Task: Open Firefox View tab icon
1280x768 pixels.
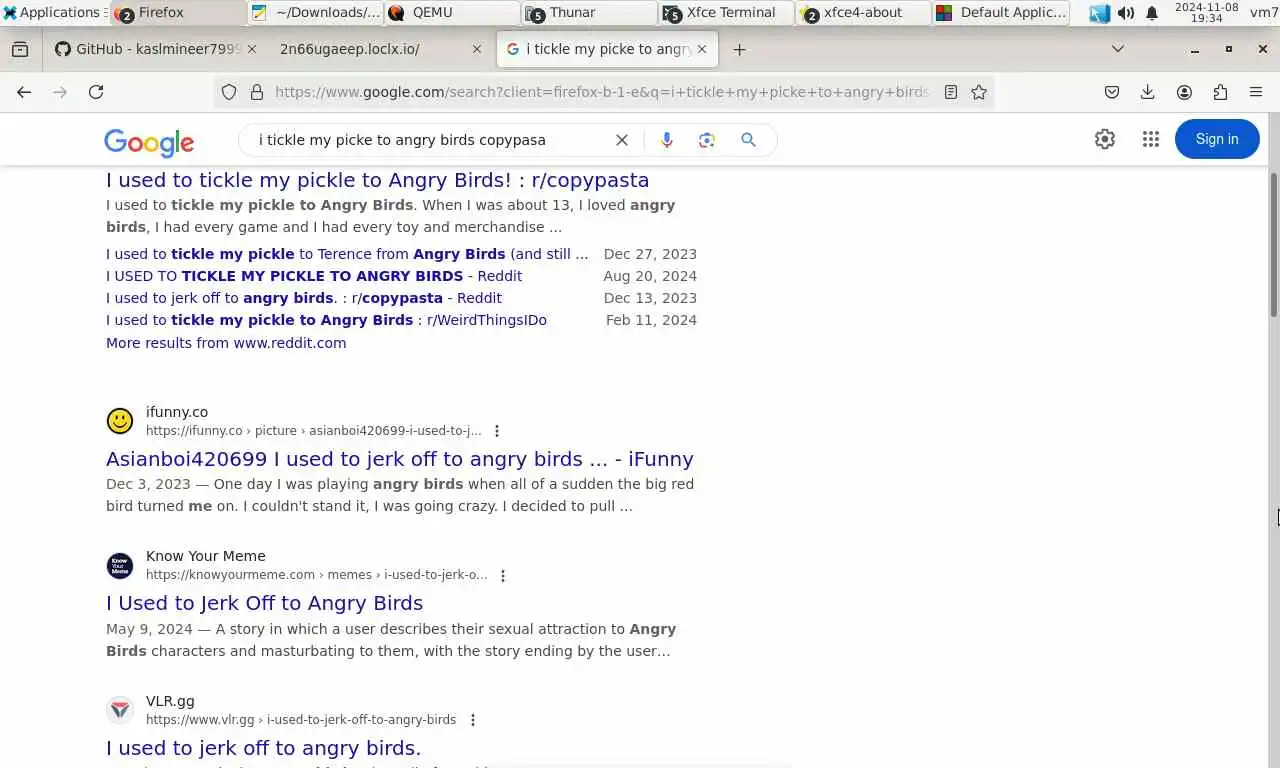Action: tap(20, 49)
